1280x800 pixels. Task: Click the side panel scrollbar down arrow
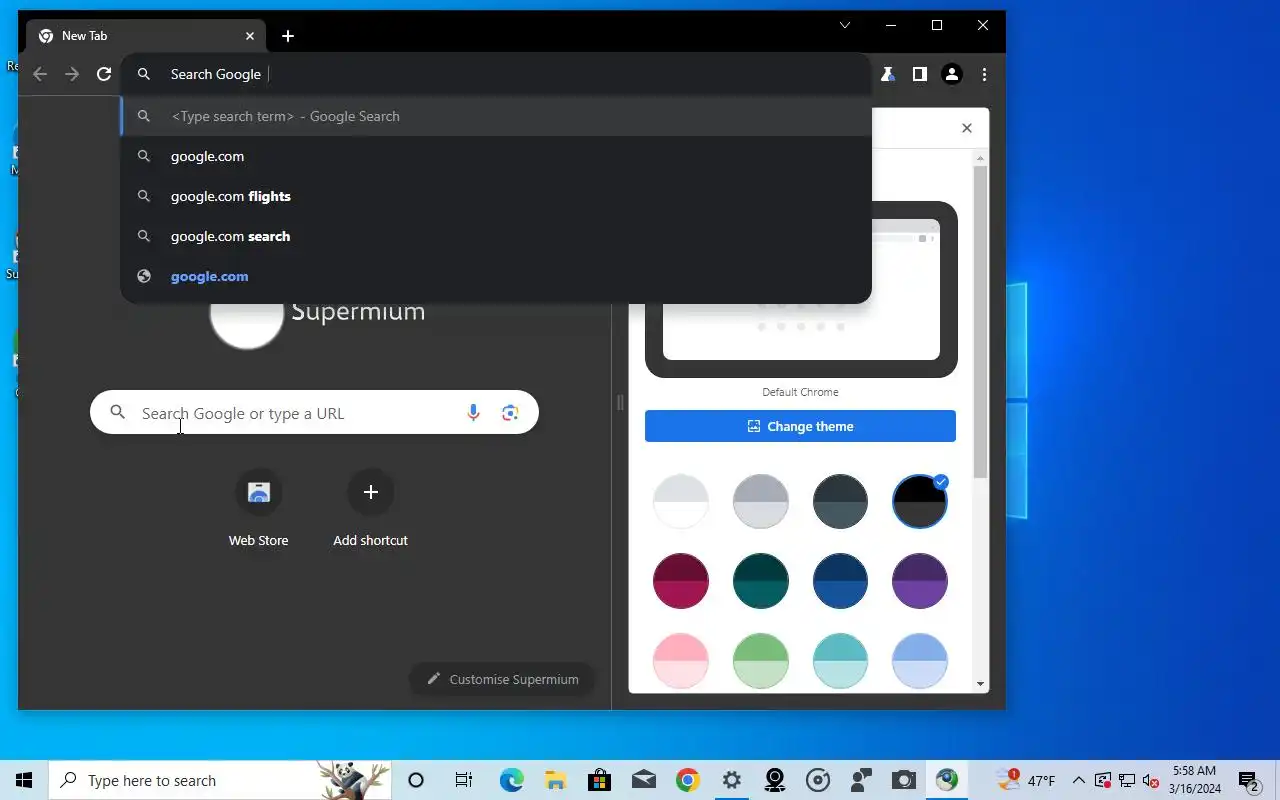coord(980,684)
